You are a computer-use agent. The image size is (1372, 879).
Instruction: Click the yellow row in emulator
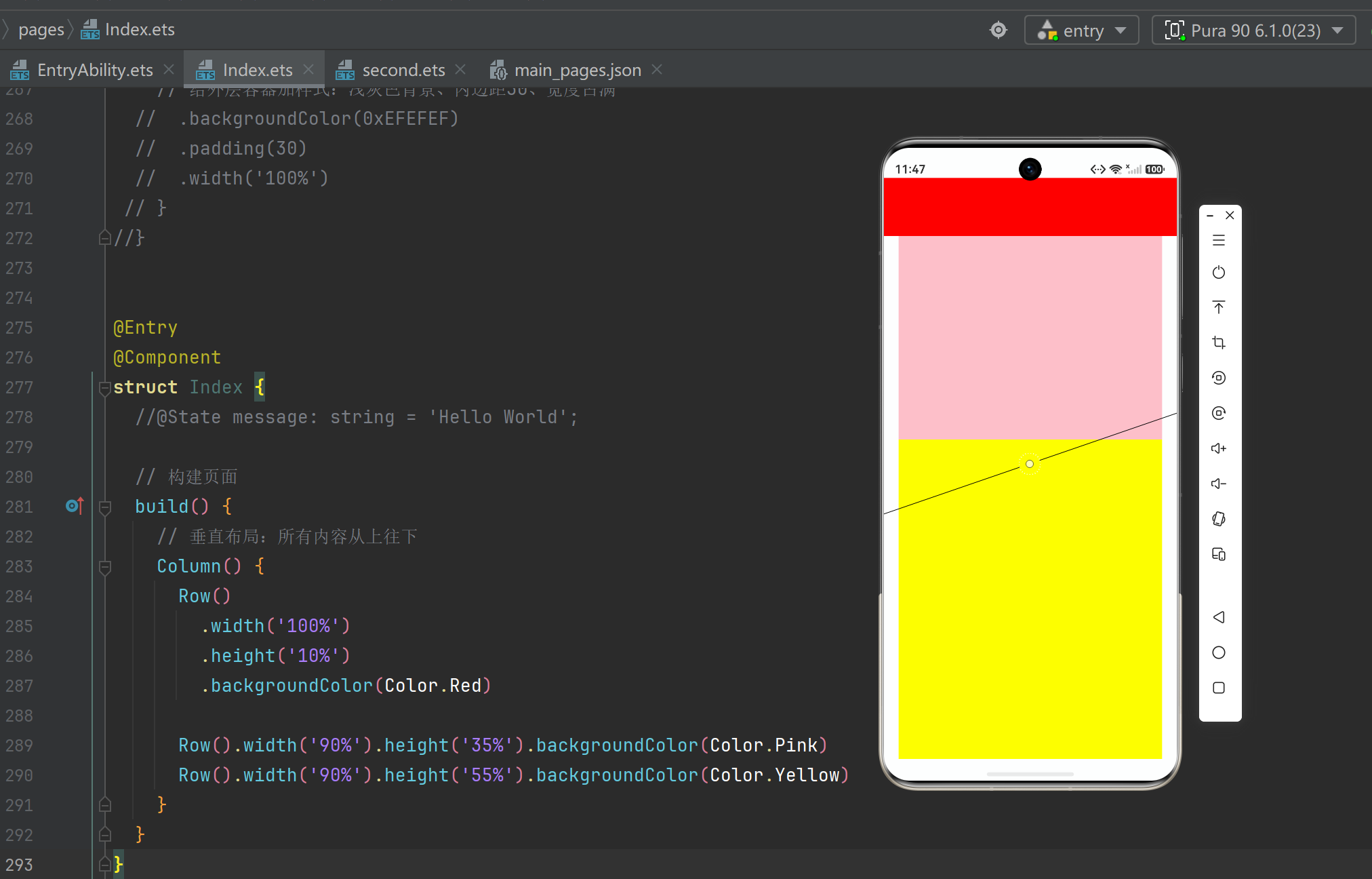click(1030, 599)
